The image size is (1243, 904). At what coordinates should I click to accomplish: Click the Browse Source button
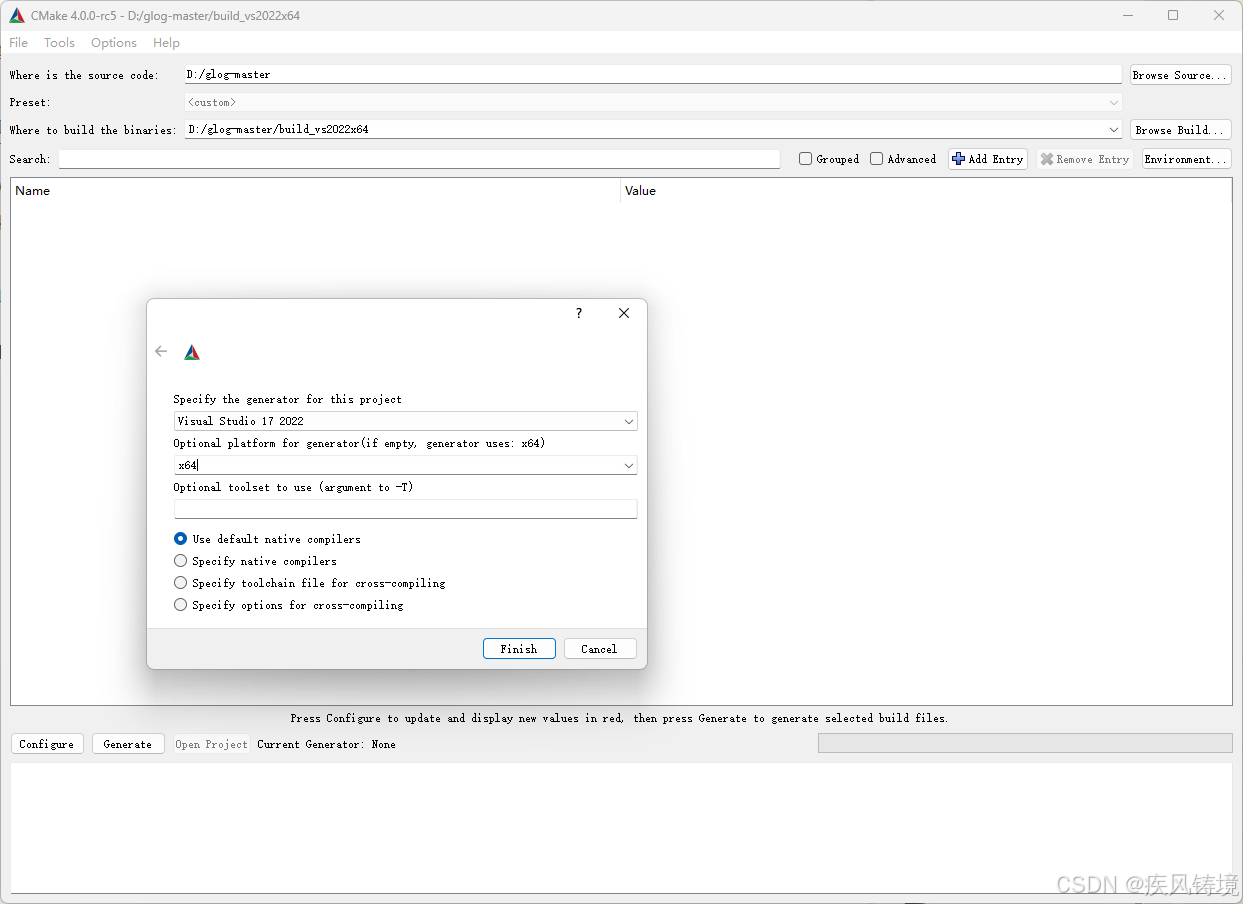tap(1180, 75)
